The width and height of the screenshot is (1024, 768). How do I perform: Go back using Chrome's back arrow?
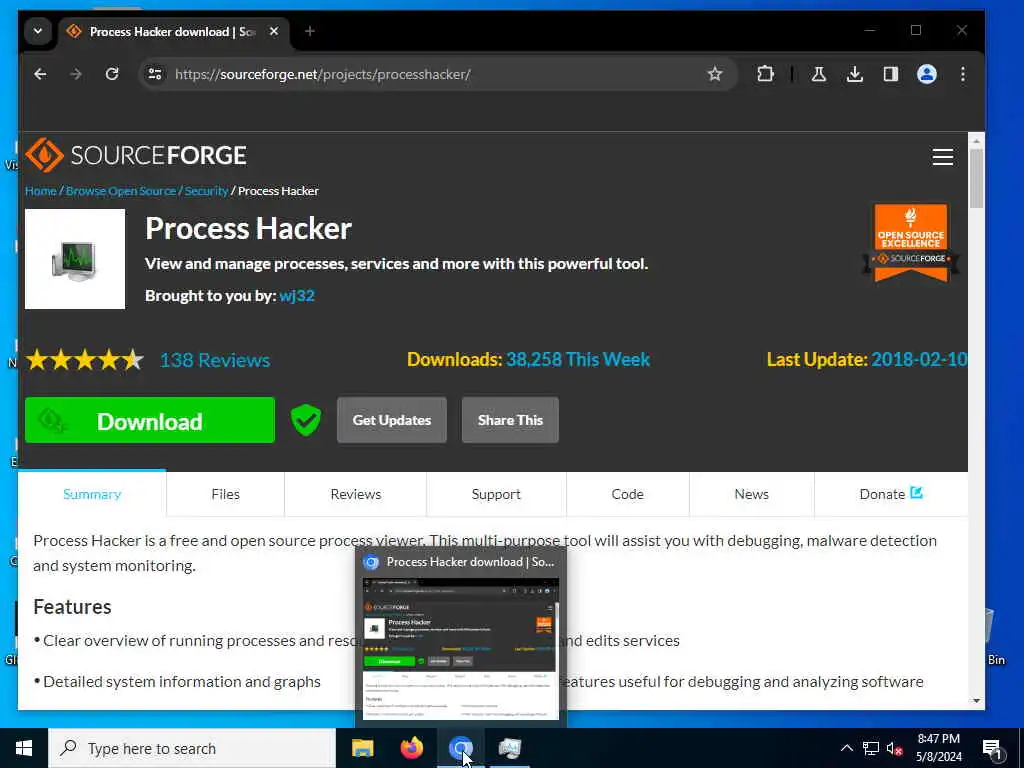40,74
